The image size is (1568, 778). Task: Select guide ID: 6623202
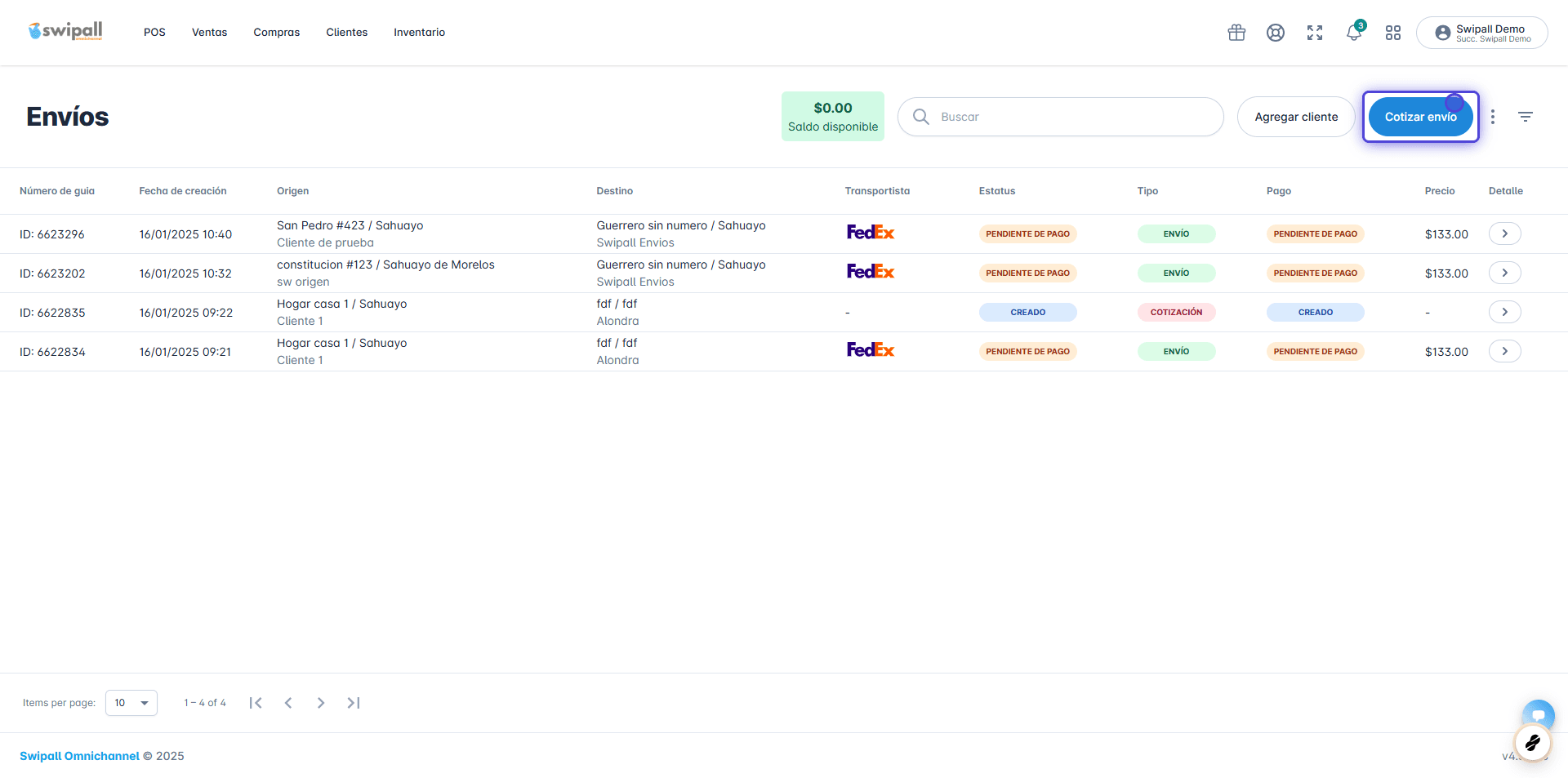[52, 273]
